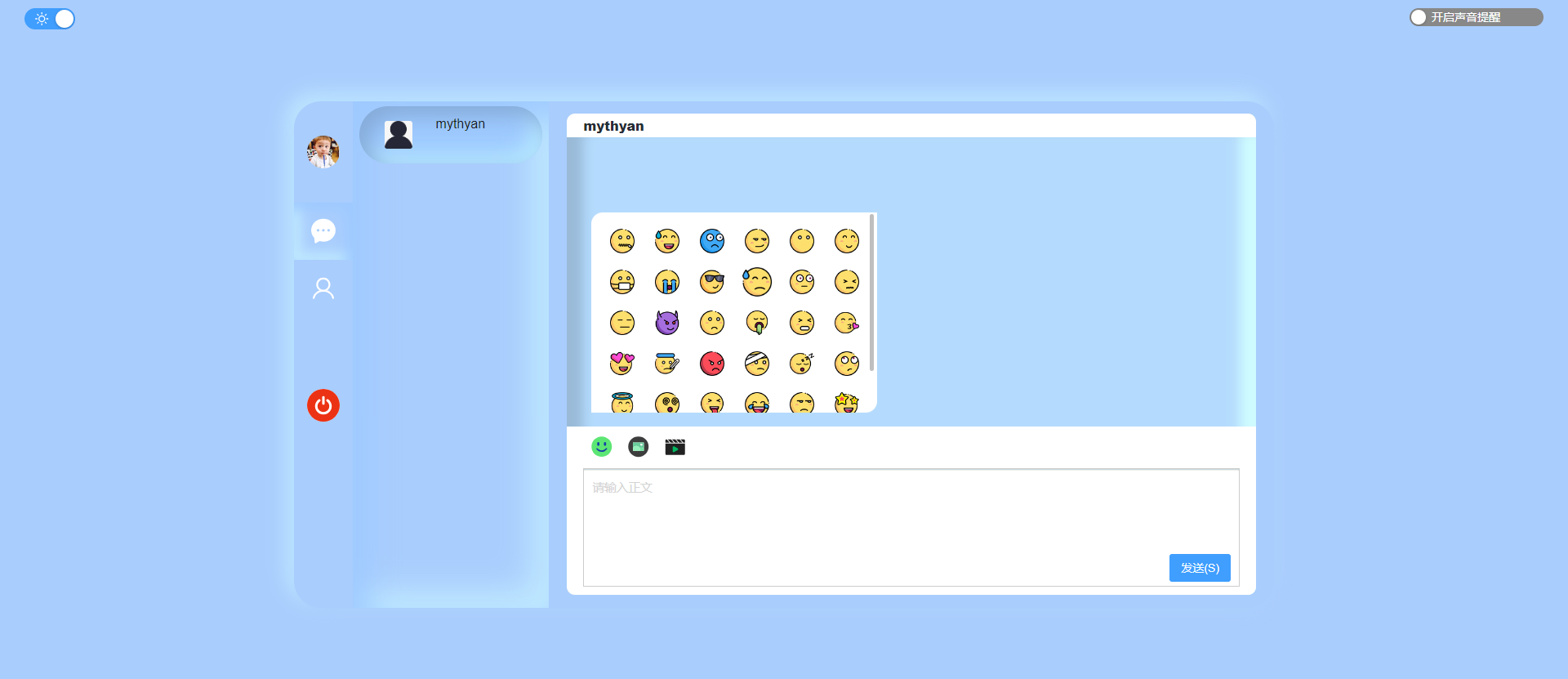This screenshot has height=679, width=1568.
Task: Click the baby photo profile avatar
Action: (323, 152)
